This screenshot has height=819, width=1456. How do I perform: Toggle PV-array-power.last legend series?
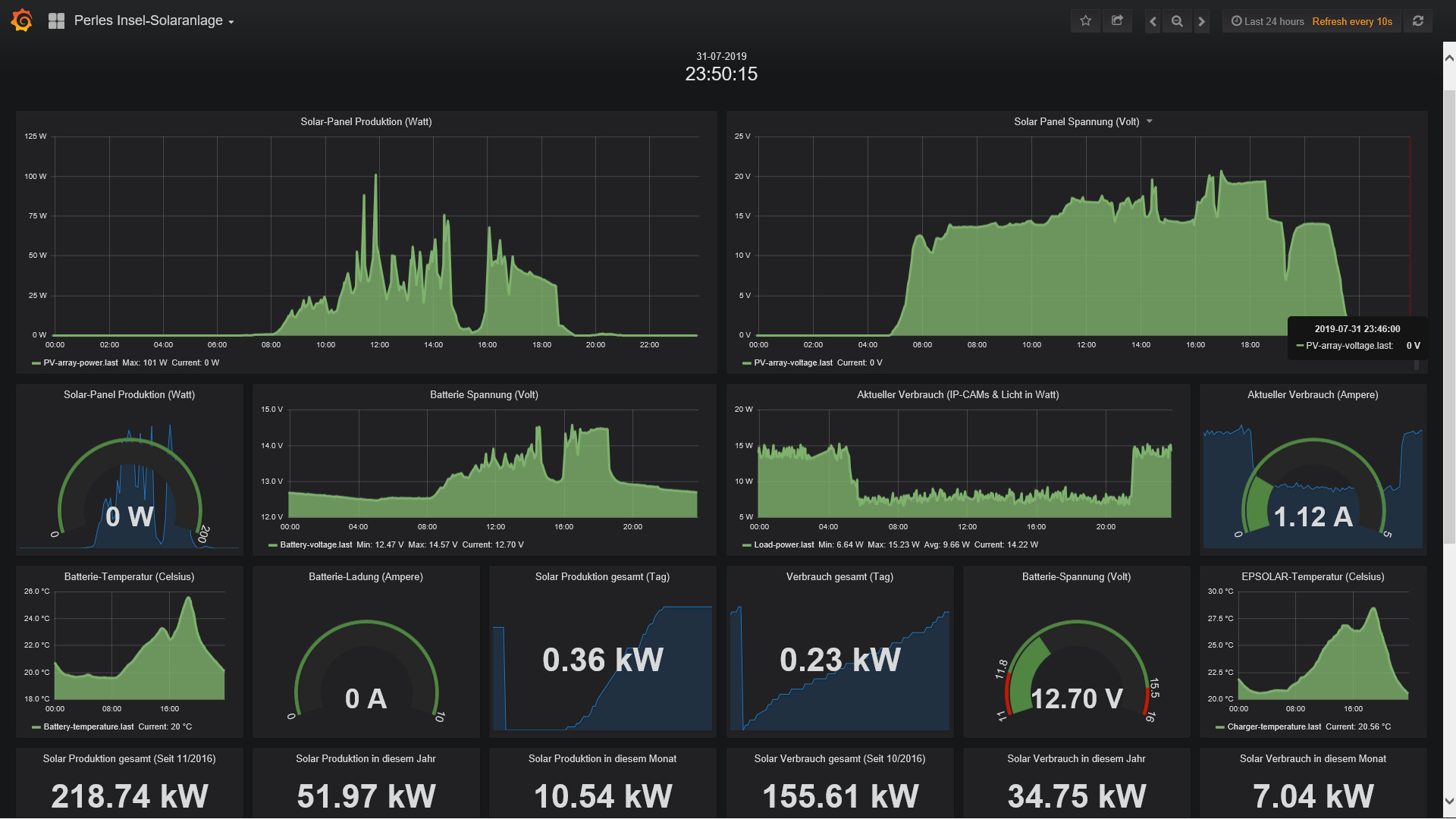click(80, 363)
